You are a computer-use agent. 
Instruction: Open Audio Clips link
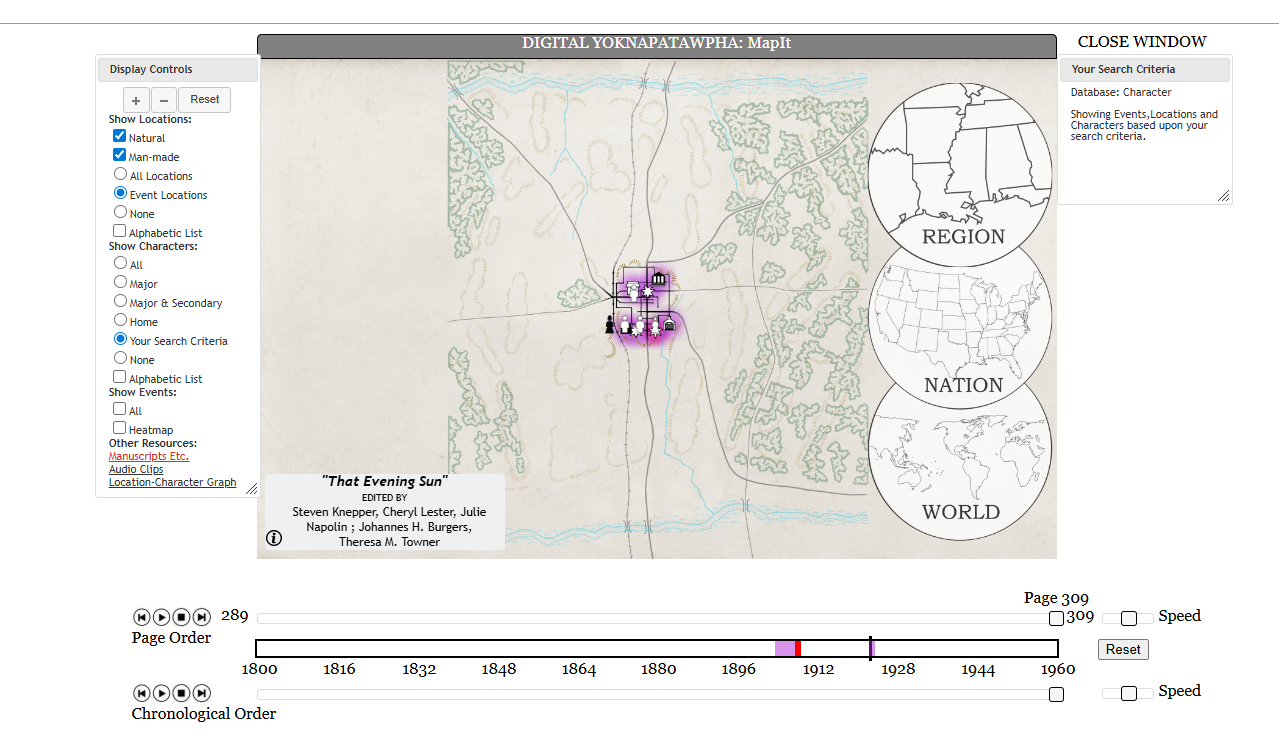pos(136,469)
